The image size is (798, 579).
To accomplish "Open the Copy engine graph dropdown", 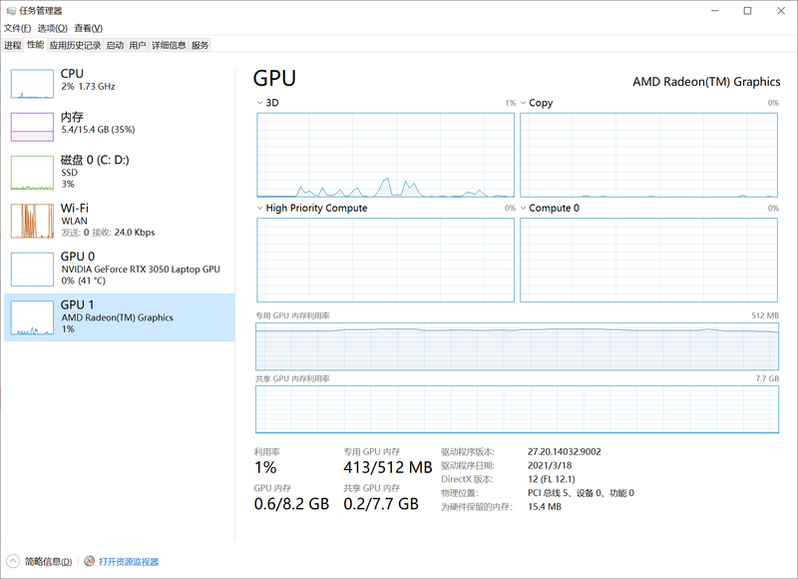I will point(523,103).
